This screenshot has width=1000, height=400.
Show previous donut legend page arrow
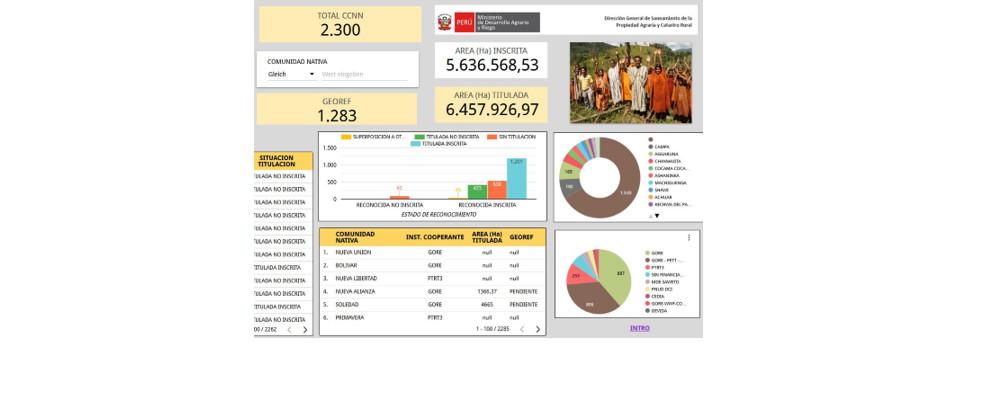(651, 216)
